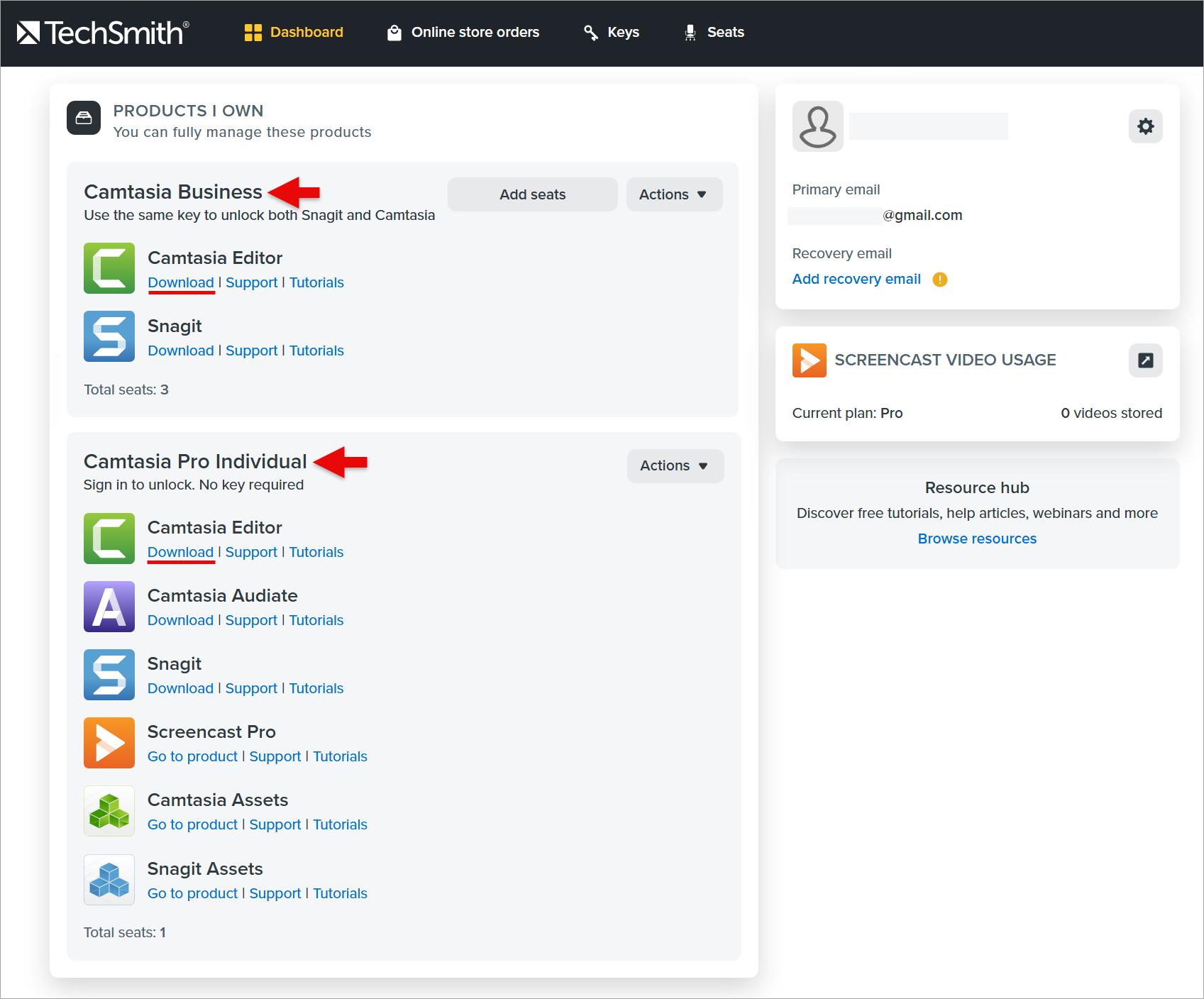1204x999 pixels.
Task: Go to Online store orders
Action: (463, 33)
